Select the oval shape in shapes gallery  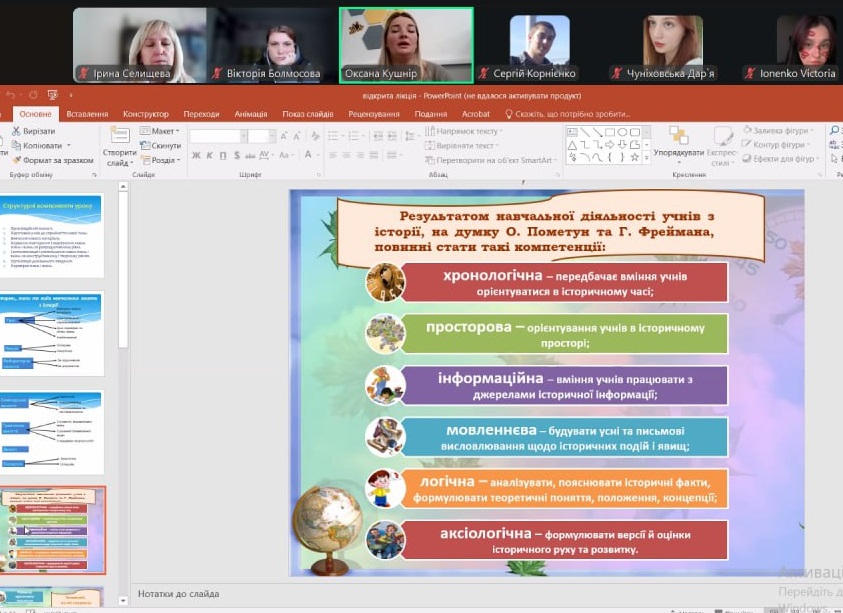pyautogui.click(x=622, y=131)
